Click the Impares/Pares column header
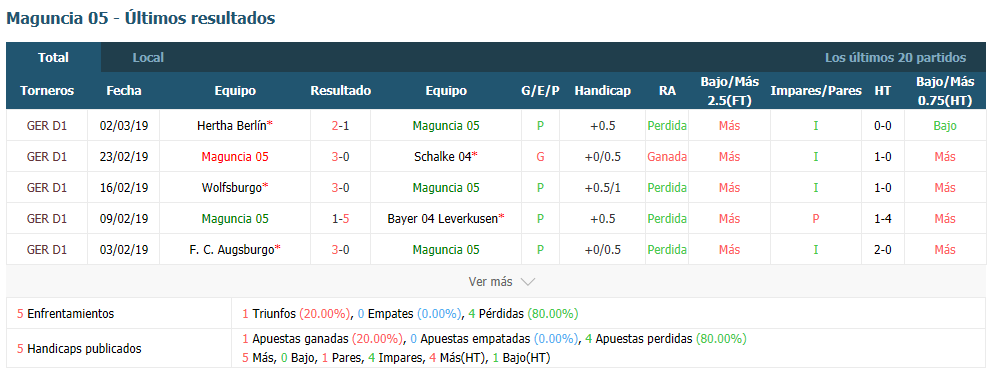 tap(815, 91)
